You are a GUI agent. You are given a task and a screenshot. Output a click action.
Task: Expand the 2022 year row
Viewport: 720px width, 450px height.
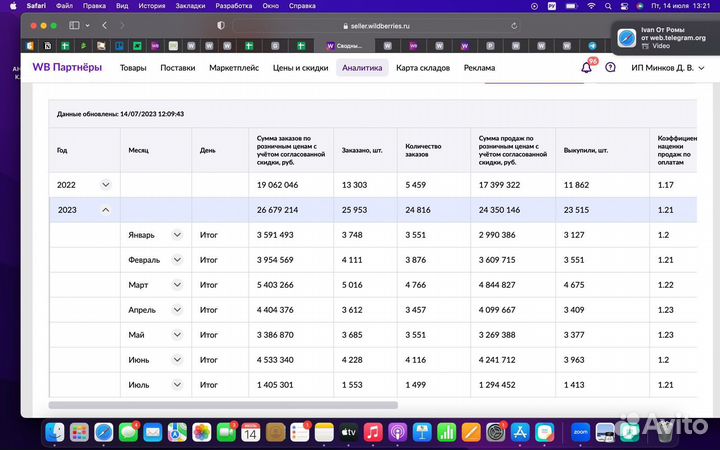[105, 185]
